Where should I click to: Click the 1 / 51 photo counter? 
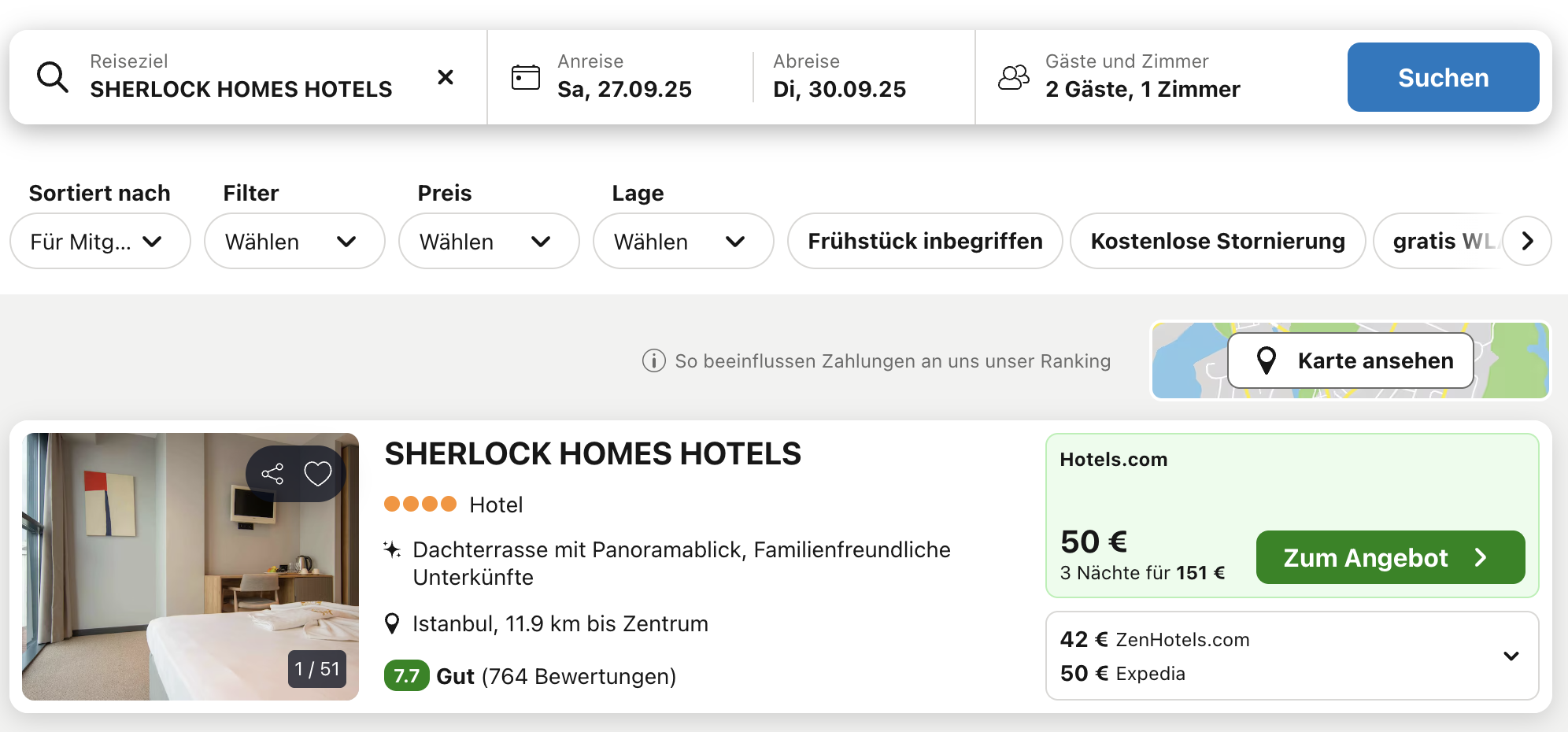tap(317, 669)
